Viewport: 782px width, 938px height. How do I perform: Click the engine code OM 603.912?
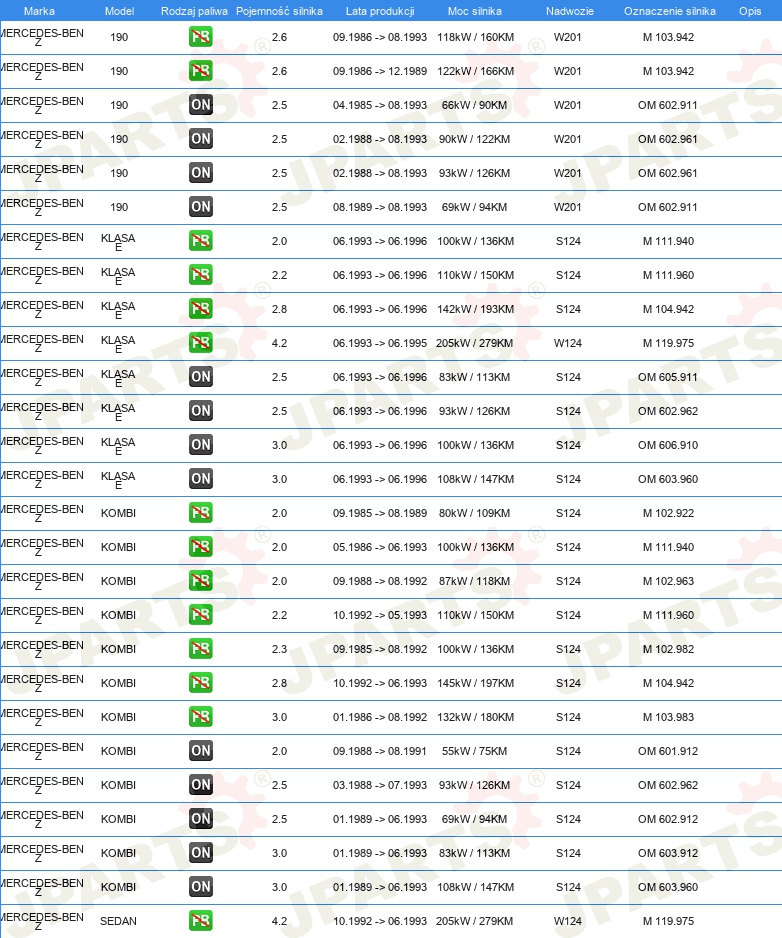pyautogui.click(x=668, y=853)
